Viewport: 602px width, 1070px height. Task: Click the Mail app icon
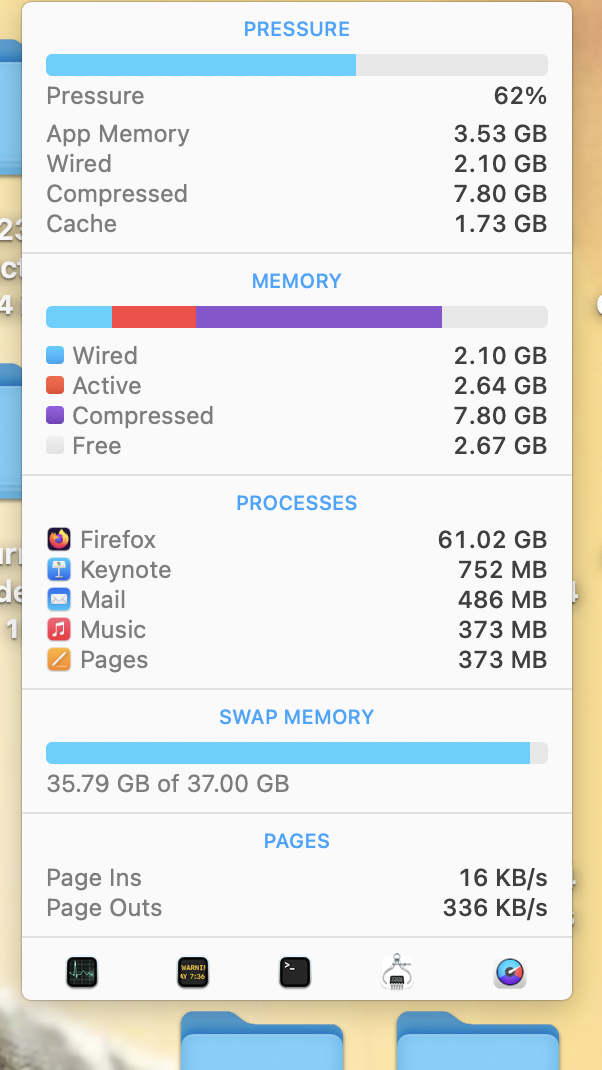tap(58, 599)
